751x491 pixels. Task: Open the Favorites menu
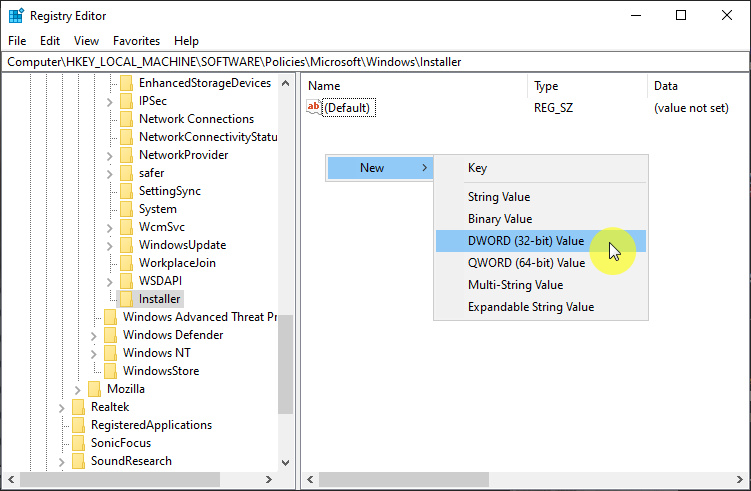point(136,41)
